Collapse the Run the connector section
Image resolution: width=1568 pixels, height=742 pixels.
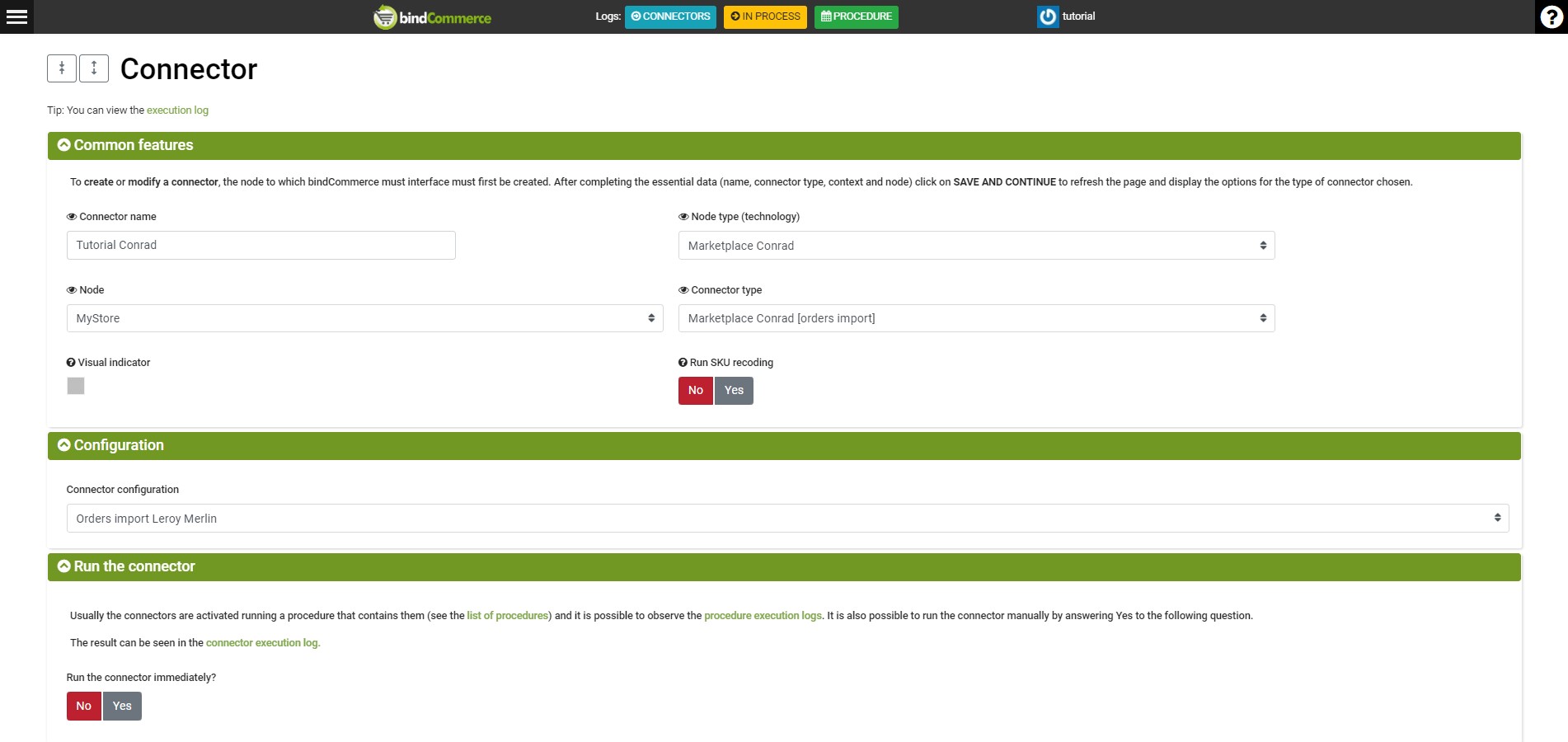pos(63,566)
